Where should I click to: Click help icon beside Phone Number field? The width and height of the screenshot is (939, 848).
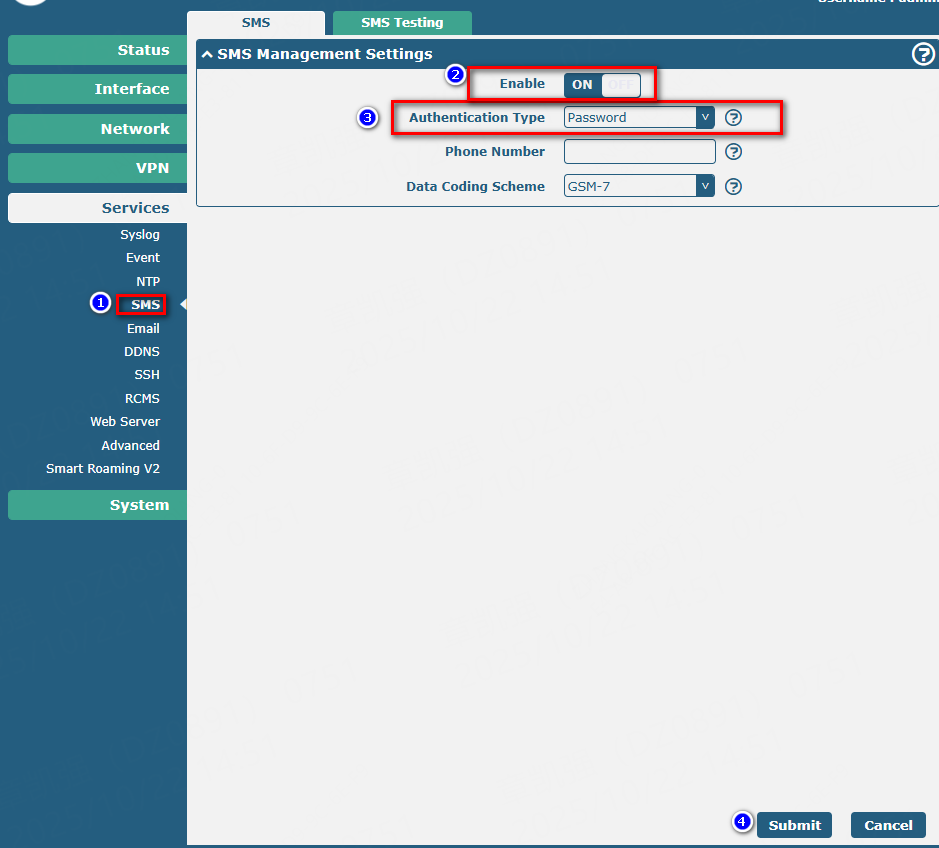coord(733,152)
